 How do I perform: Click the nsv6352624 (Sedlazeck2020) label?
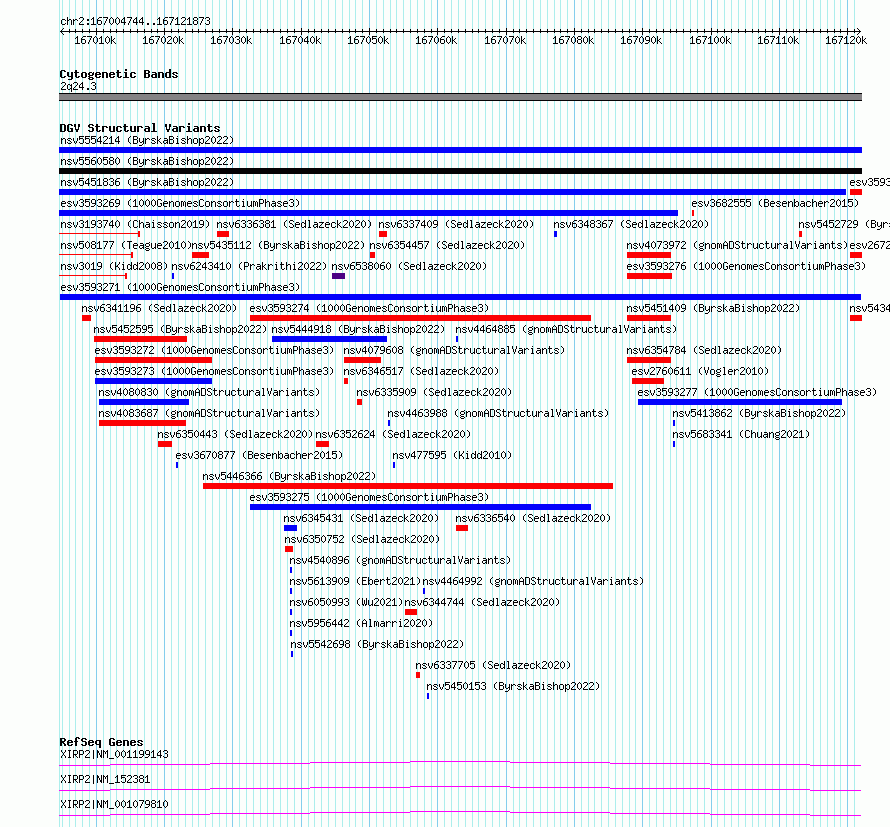click(393, 434)
